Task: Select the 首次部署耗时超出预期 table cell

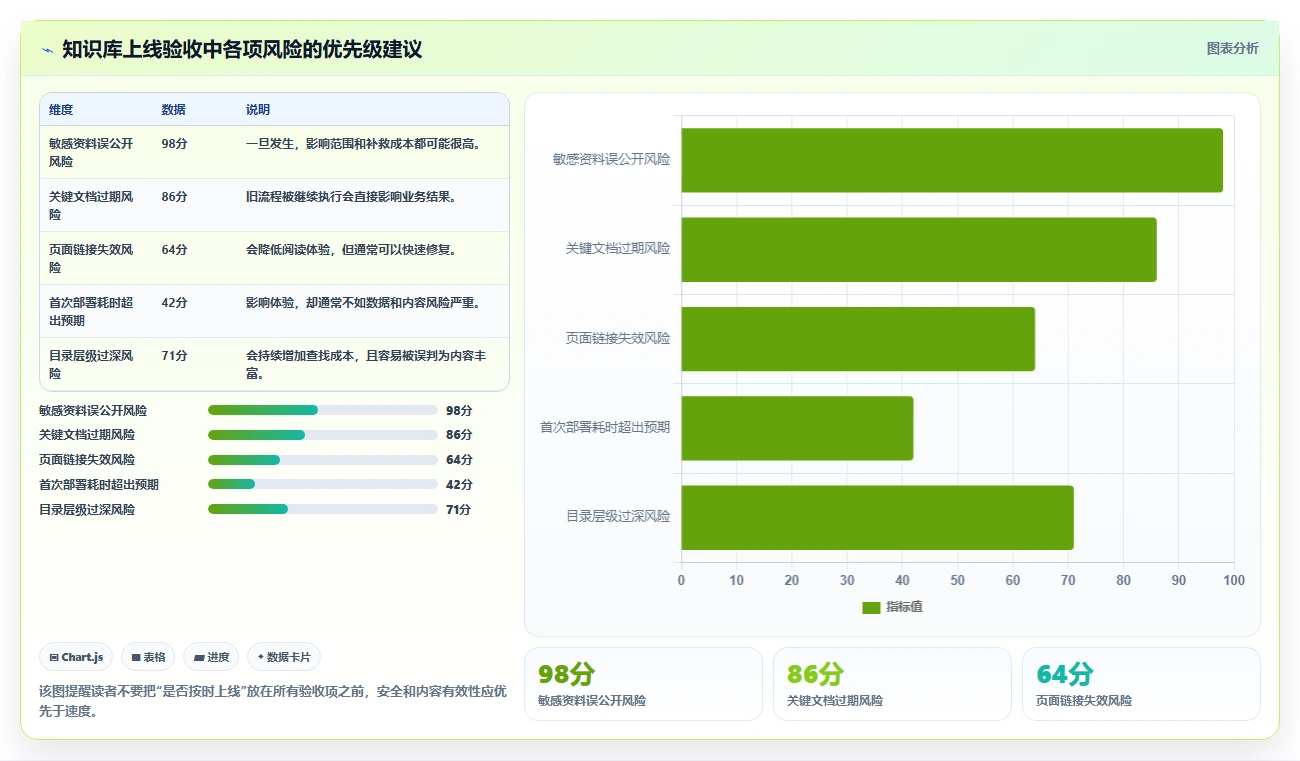Action: pyautogui.click(x=96, y=311)
